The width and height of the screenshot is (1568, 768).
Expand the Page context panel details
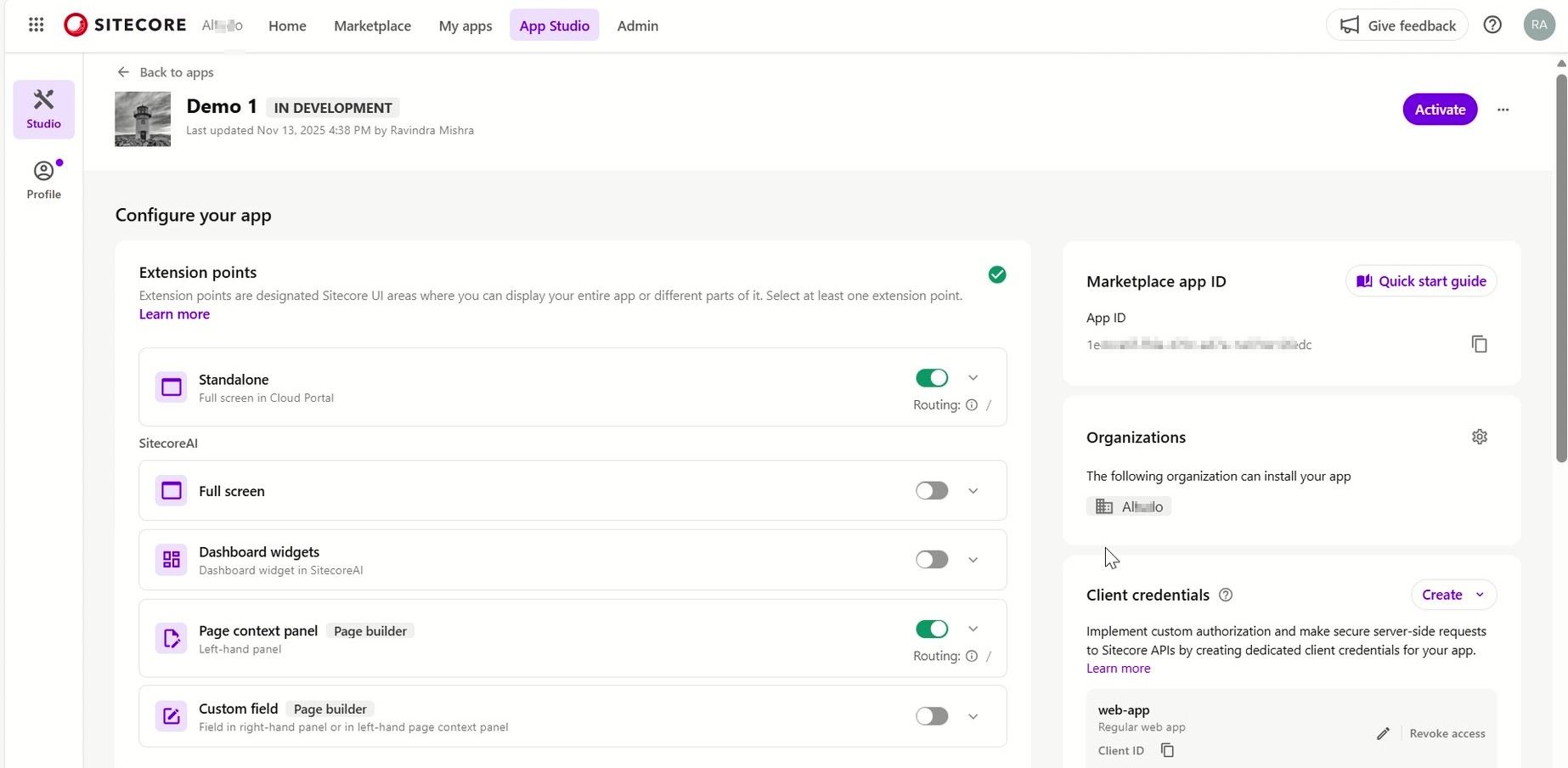click(x=973, y=629)
